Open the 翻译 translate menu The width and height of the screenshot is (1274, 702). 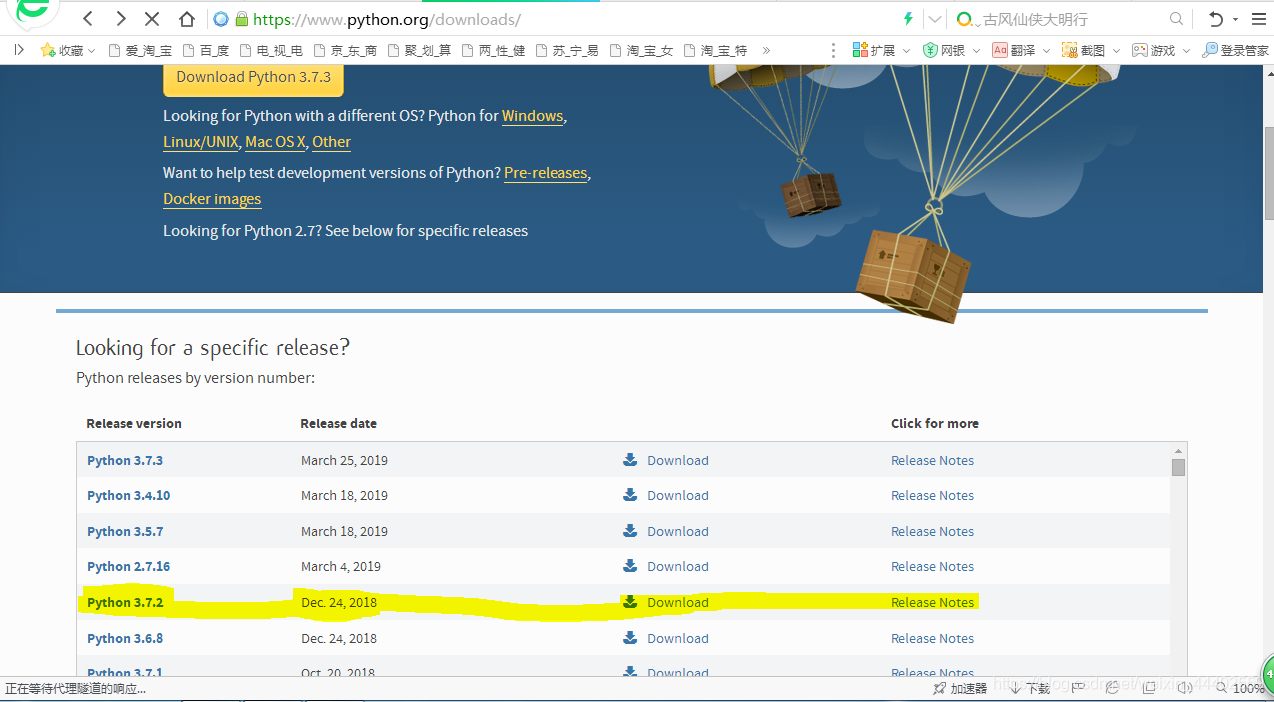click(x=1021, y=50)
